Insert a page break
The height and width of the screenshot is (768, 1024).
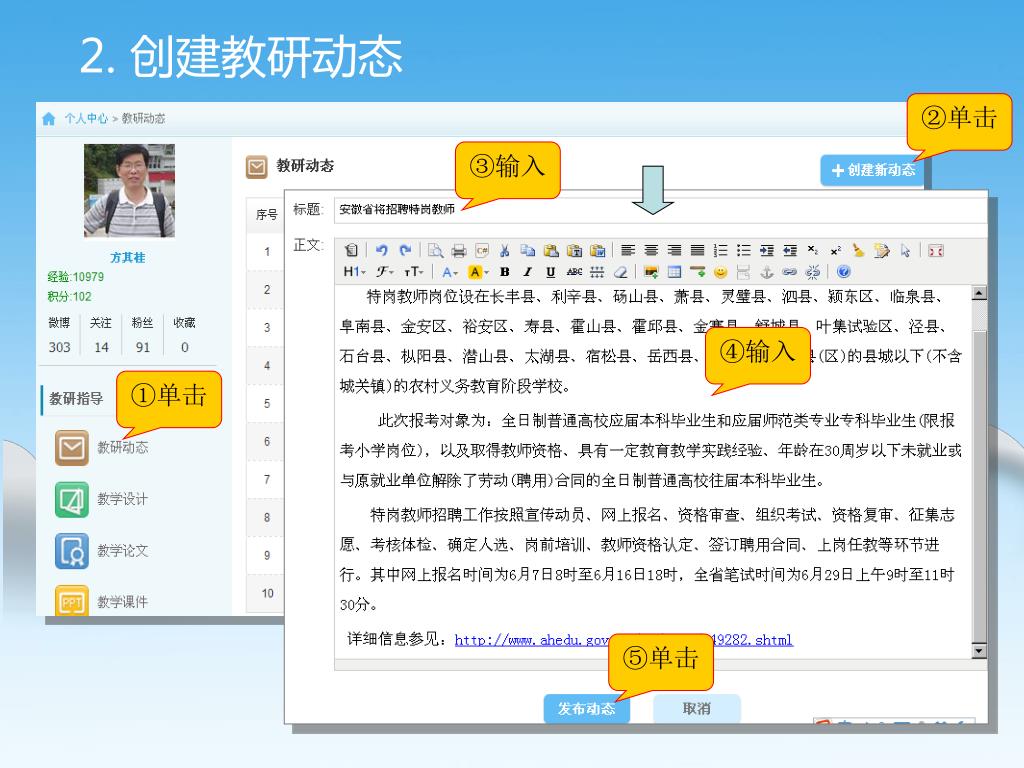[x=743, y=272]
